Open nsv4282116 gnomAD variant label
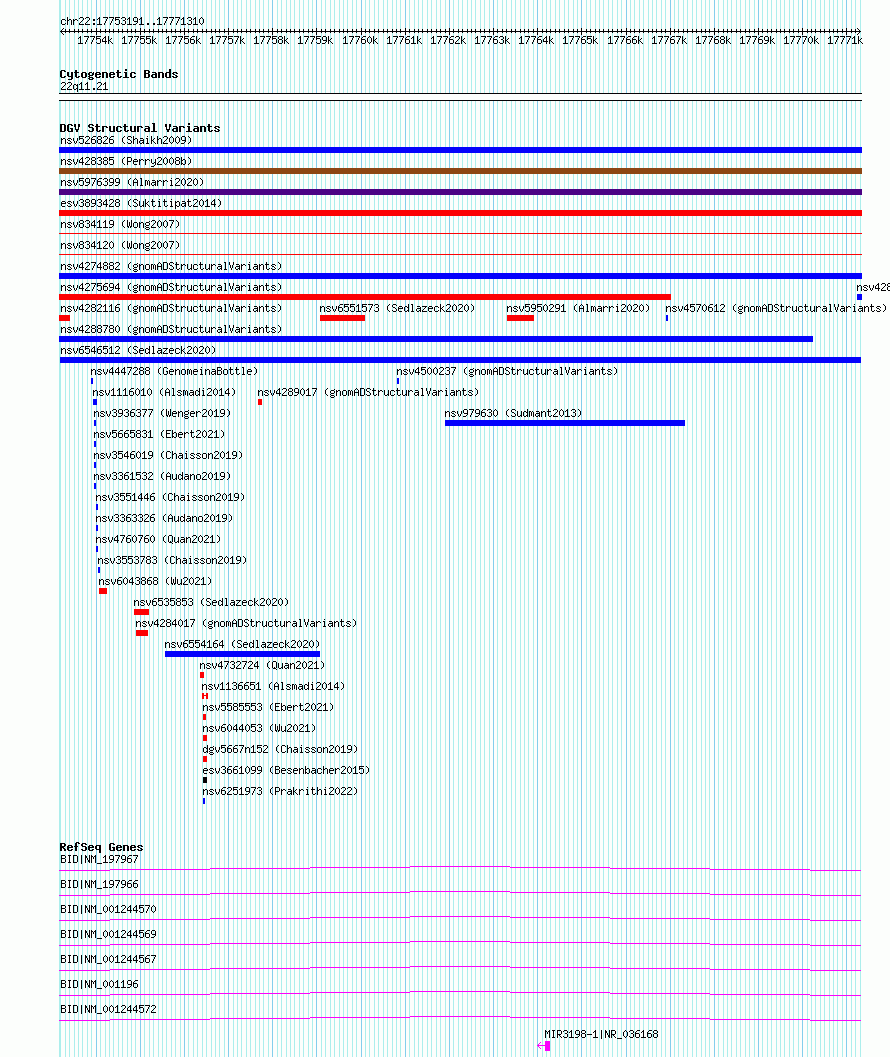Image resolution: width=890 pixels, height=1057 pixels. pyautogui.click(x=171, y=308)
